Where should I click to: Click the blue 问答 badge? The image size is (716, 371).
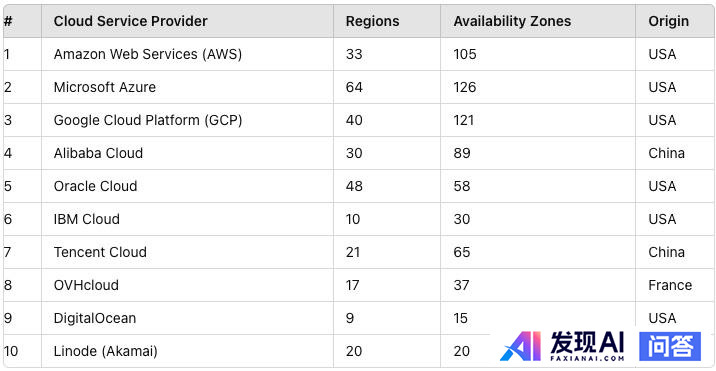(x=670, y=346)
